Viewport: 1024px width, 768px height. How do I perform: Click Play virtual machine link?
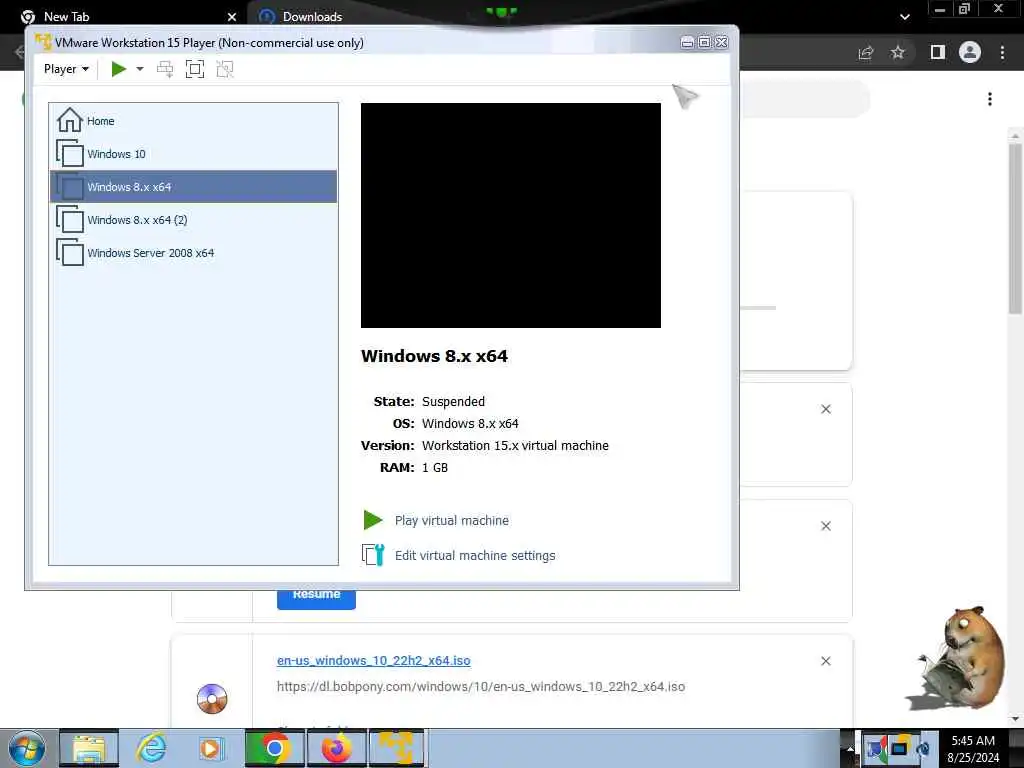click(x=451, y=520)
